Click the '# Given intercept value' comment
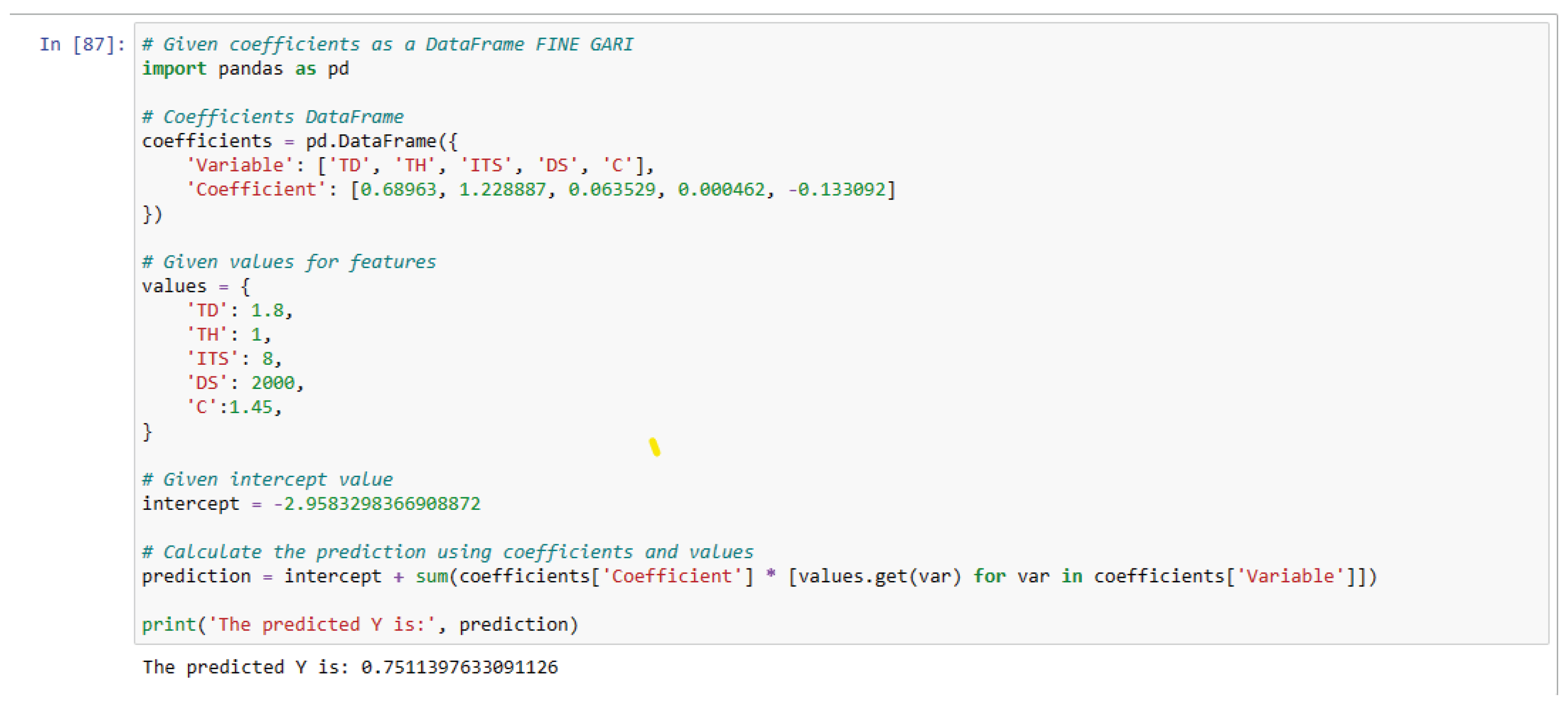This screenshot has width=1568, height=709. pyautogui.click(x=267, y=479)
